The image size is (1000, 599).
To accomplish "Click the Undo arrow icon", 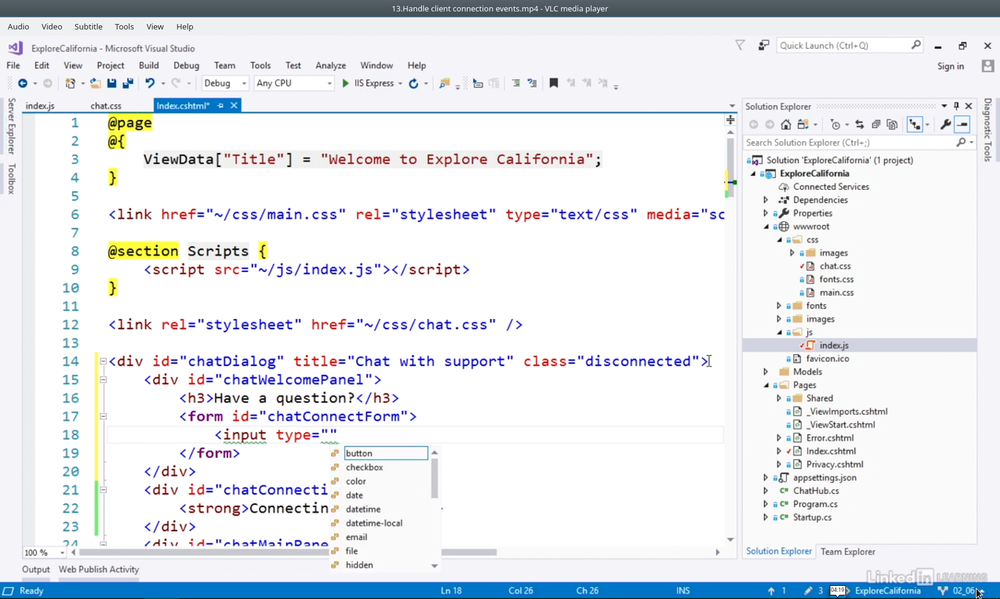I will pos(149,84).
